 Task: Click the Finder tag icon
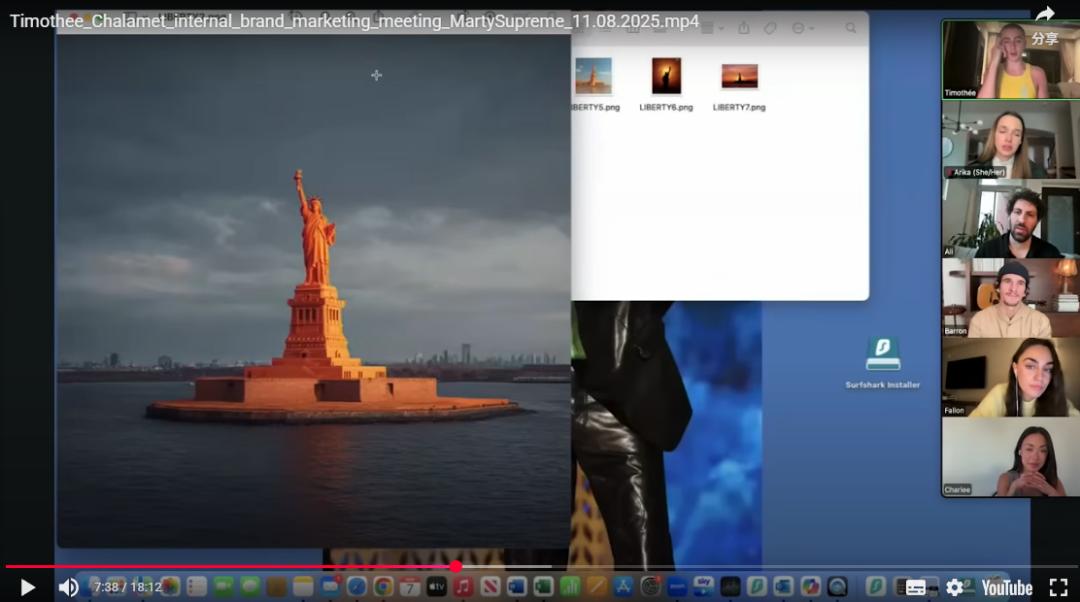[x=770, y=28]
